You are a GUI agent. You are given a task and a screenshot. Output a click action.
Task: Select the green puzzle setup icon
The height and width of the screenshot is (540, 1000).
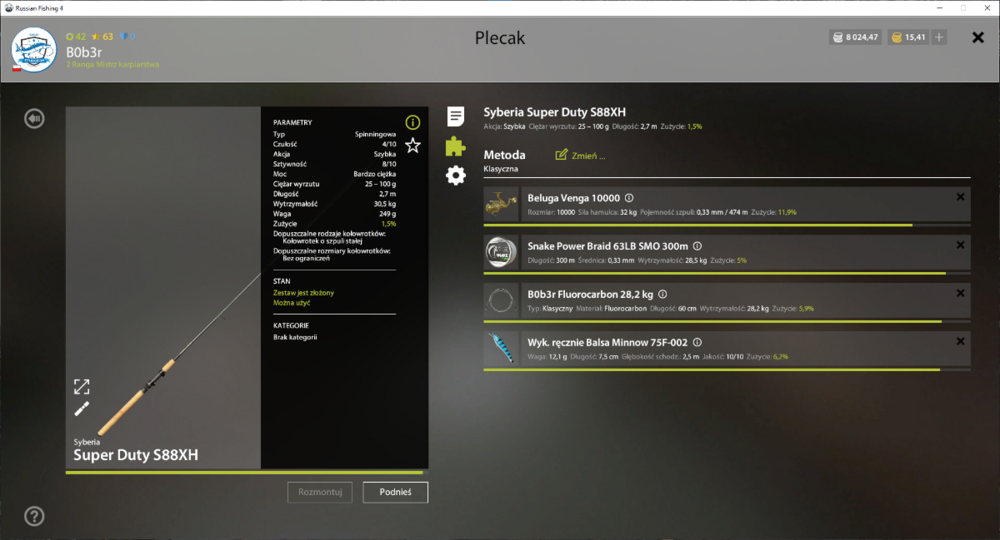455,146
